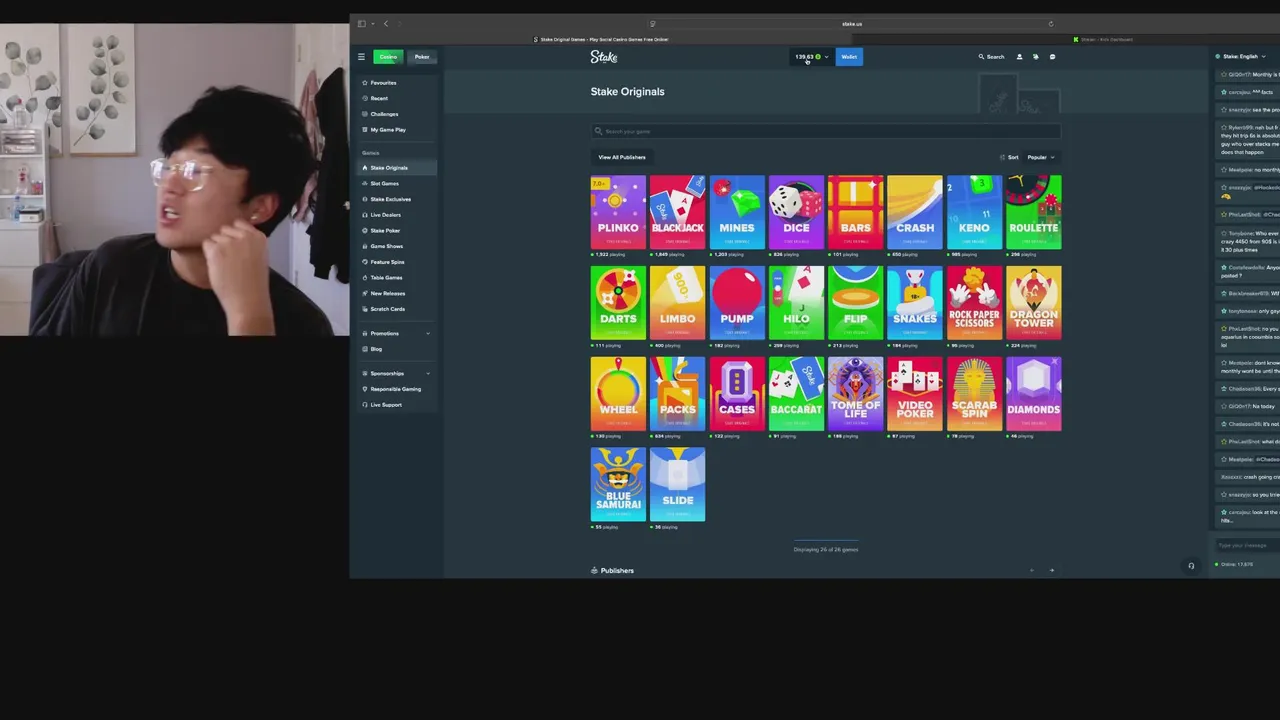1280x720 pixels.
Task: Open Live Dealers category
Action: coord(385,215)
